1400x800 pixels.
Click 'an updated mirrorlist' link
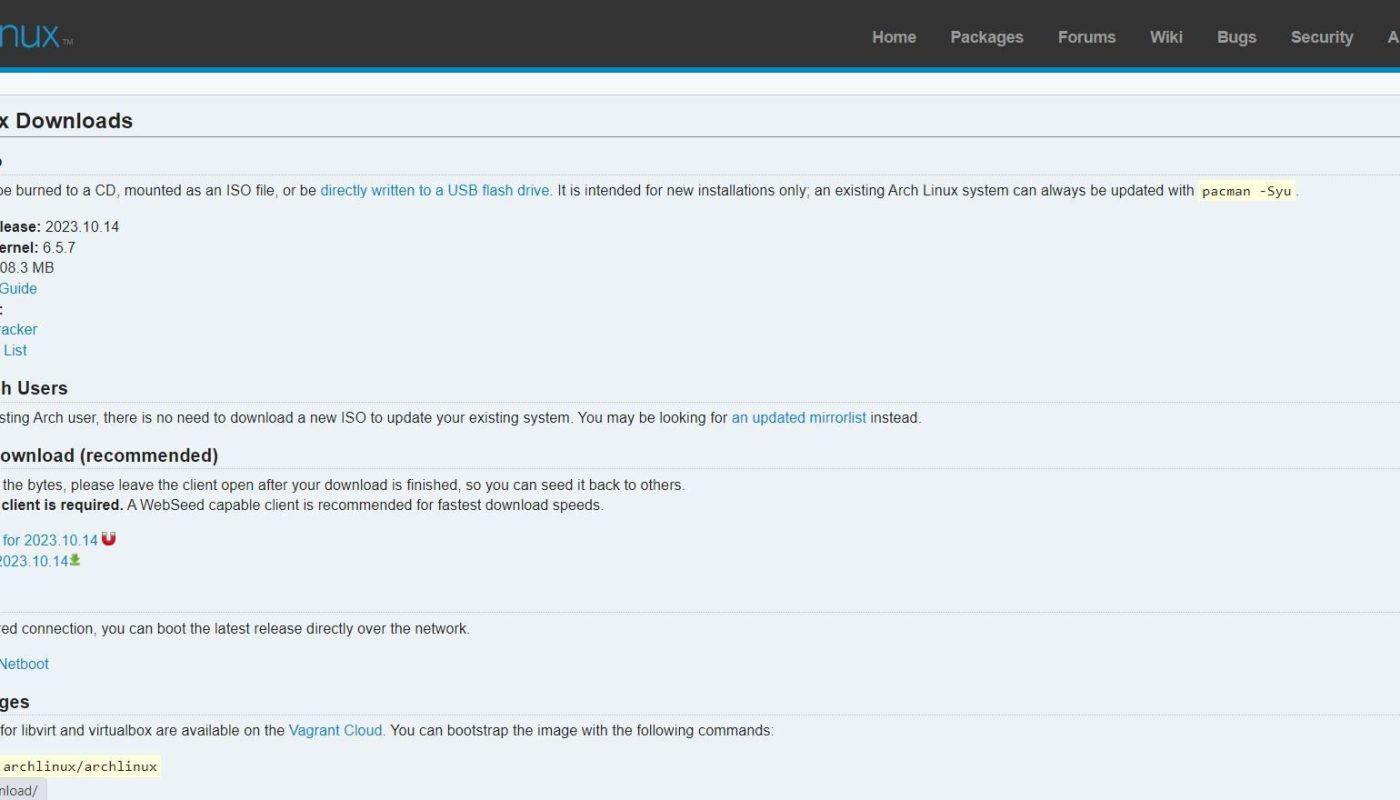tap(799, 418)
